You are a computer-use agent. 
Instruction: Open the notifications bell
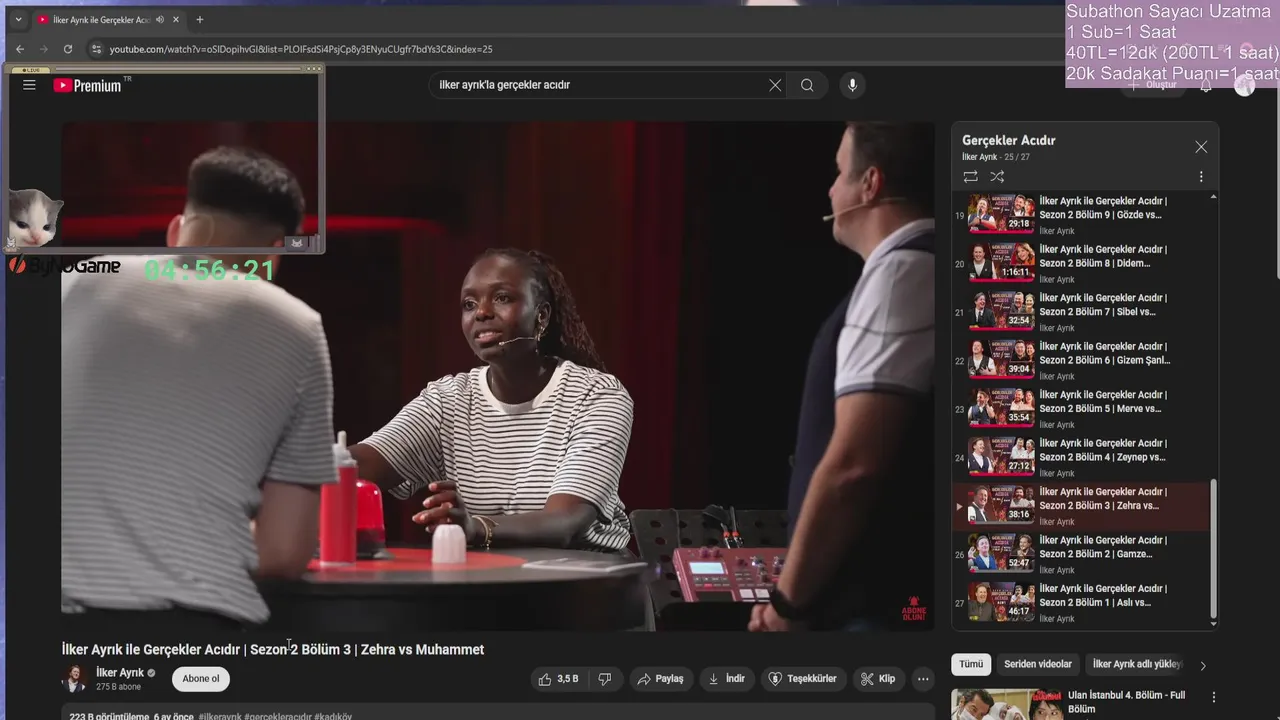pyautogui.click(x=1206, y=86)
